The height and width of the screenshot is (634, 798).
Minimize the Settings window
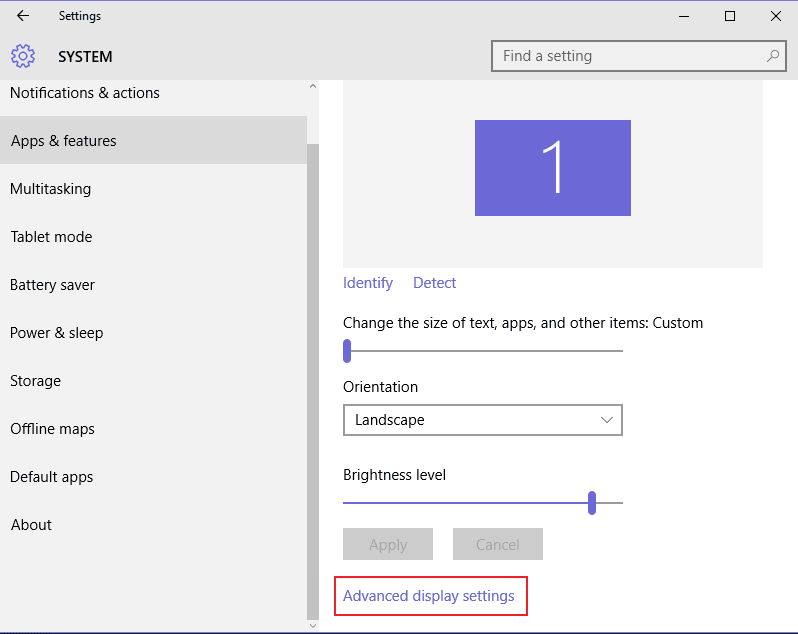(684, 16)
